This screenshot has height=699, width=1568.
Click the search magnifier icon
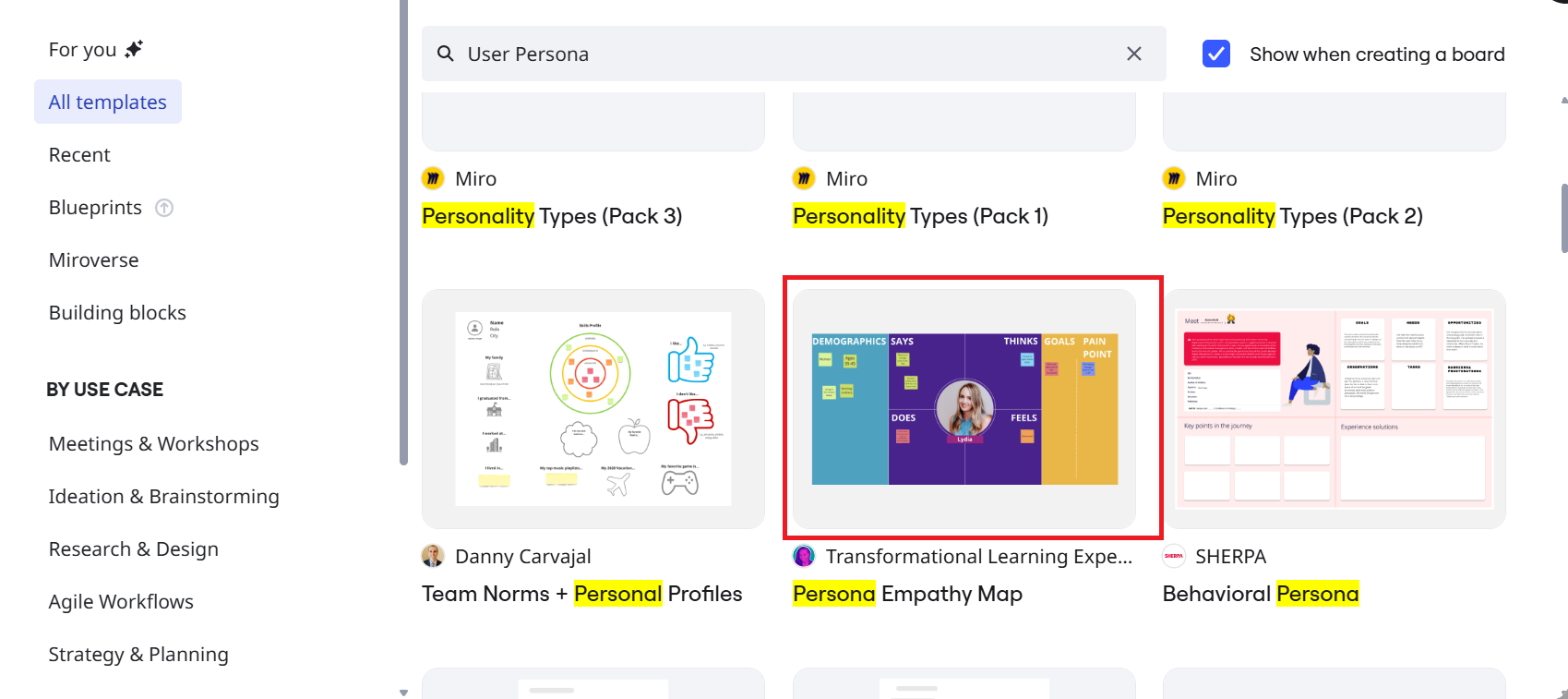point(446,54)
